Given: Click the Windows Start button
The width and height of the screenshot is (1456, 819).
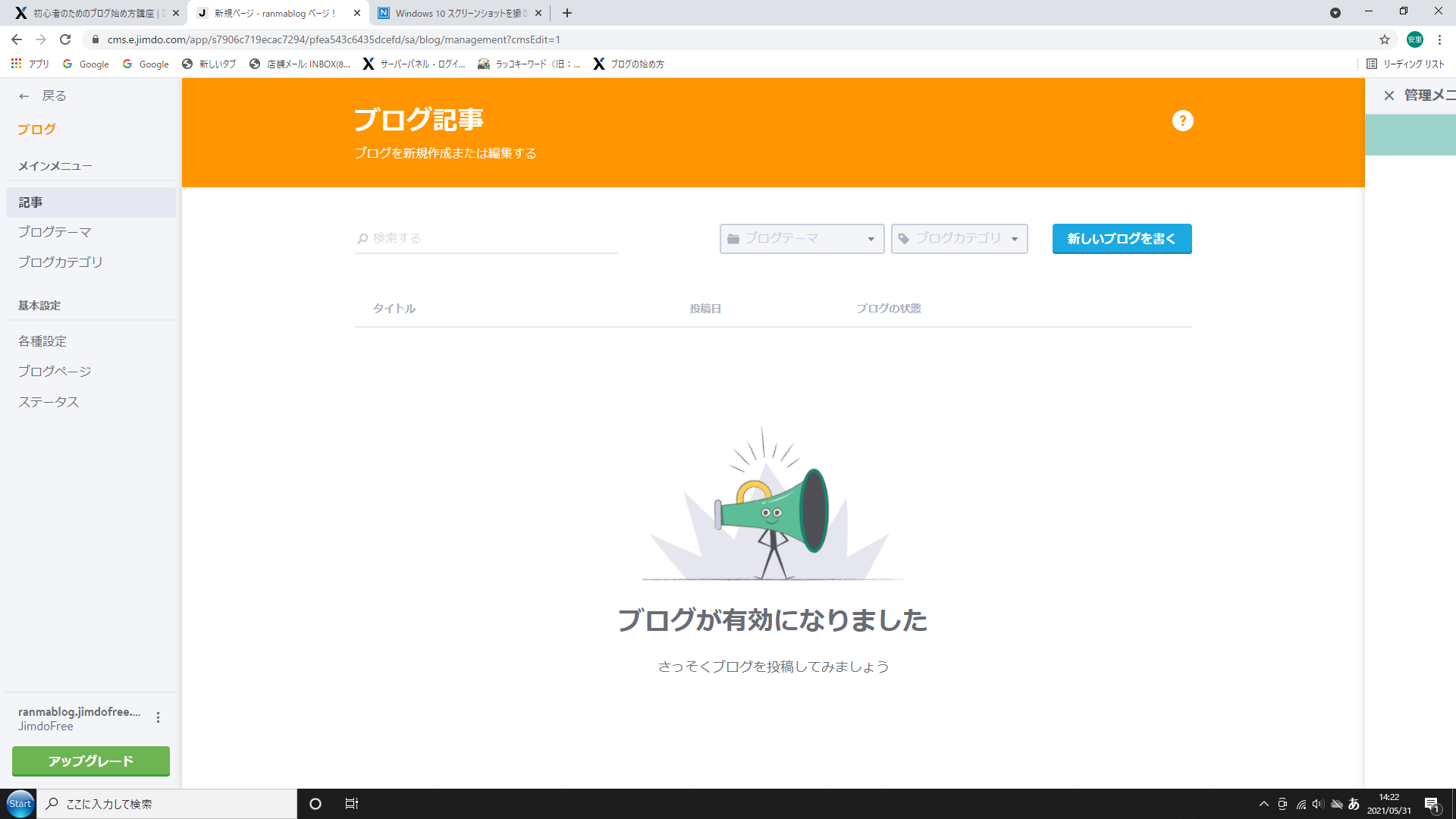Looking at the screenshot, I should [20, 804].
